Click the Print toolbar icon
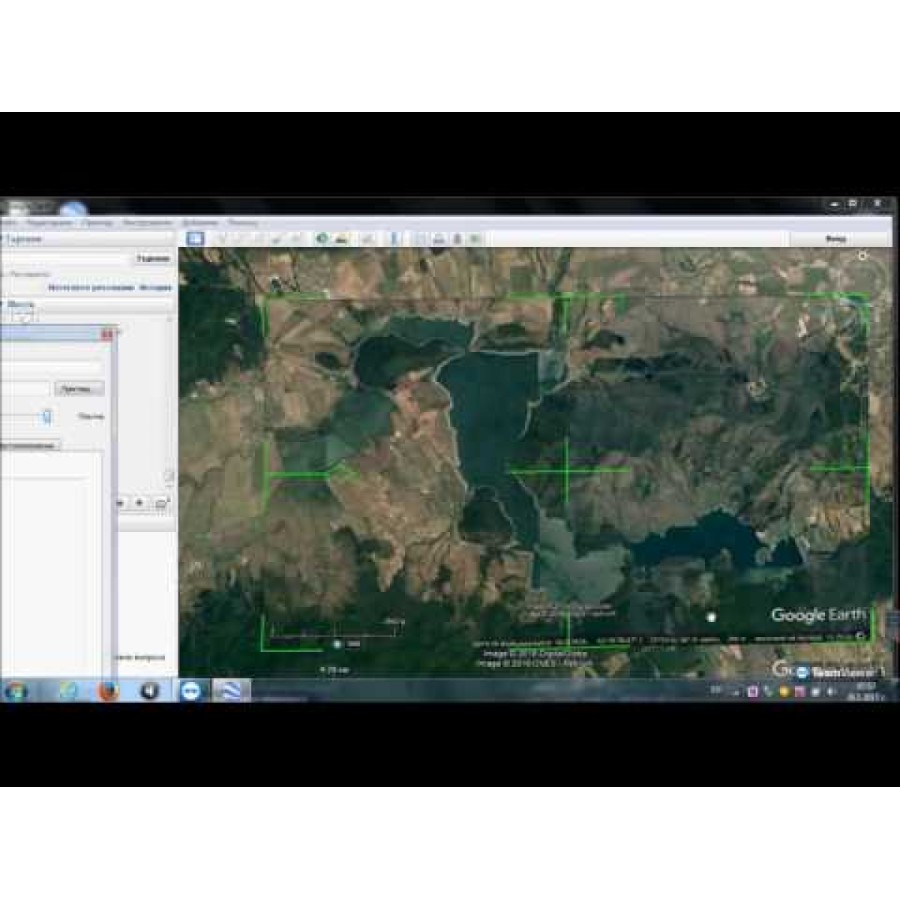900x900 pixels. click(x=439, y=238)
